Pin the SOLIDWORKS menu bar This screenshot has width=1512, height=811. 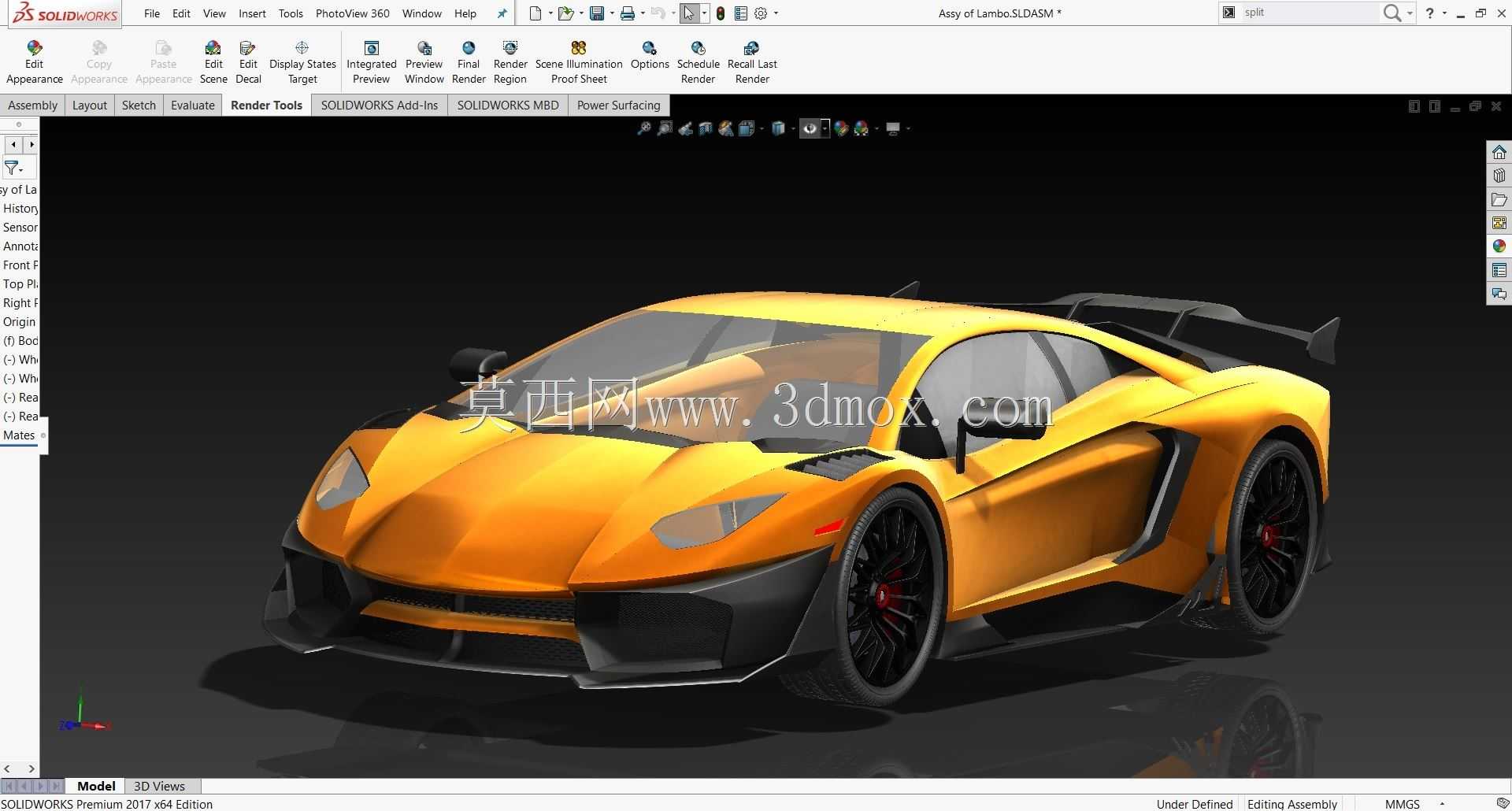pyautogui.click(x=502, y=13)
